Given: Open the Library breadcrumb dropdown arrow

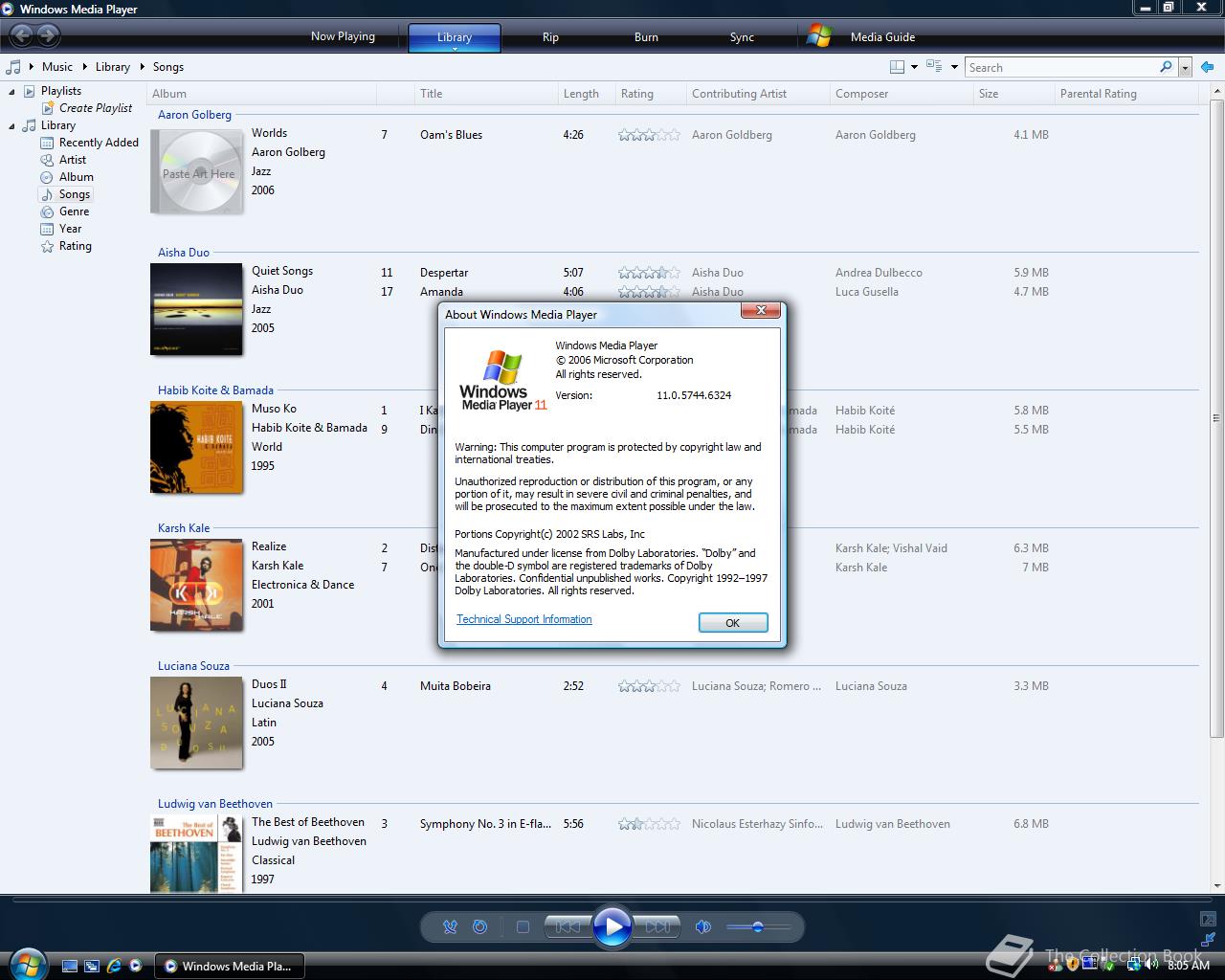Looking at the screenshot, I should tap(86, 67).
